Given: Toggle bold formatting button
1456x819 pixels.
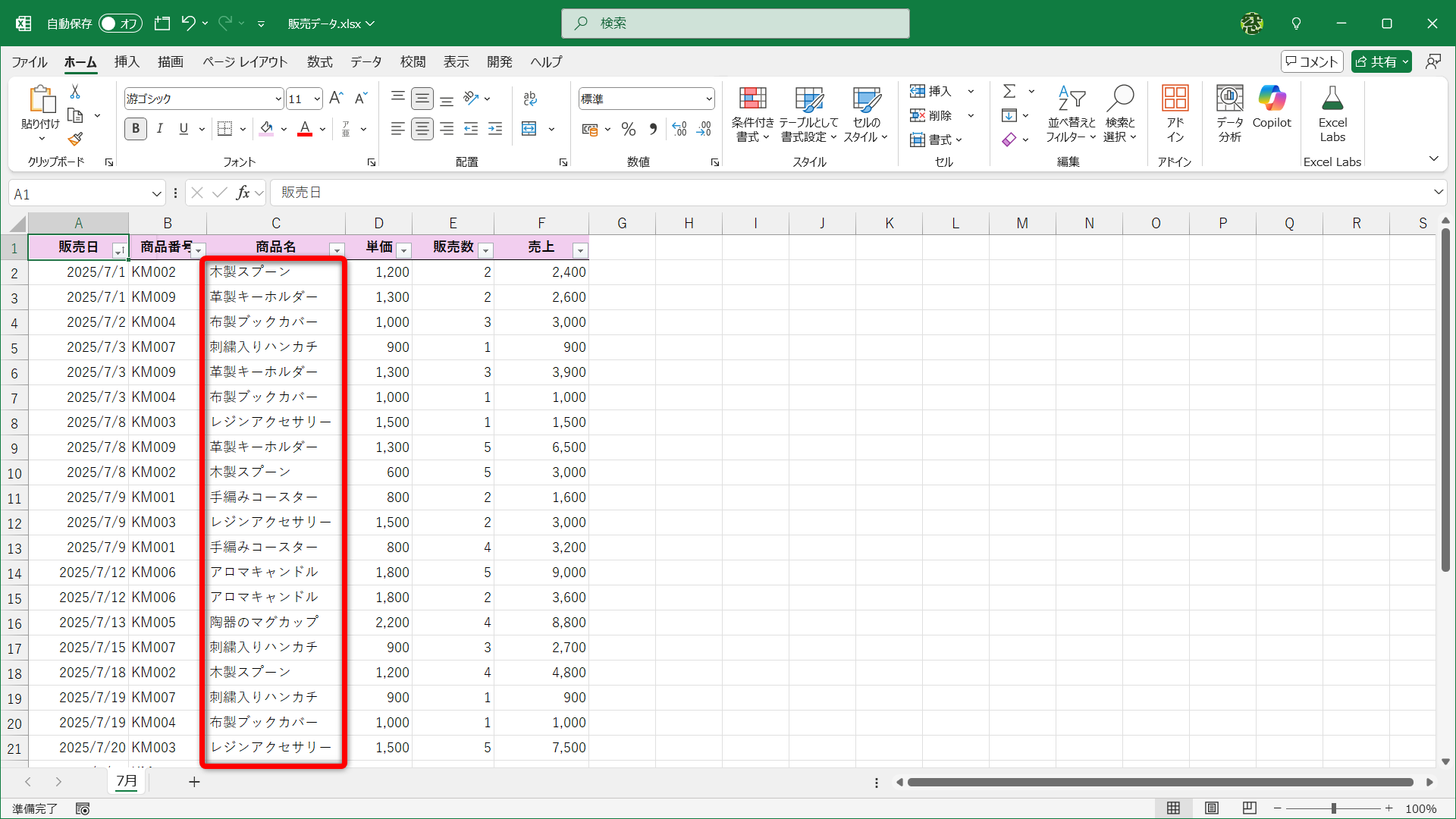Looking at the screenshot, I should [x=136, y=129].
